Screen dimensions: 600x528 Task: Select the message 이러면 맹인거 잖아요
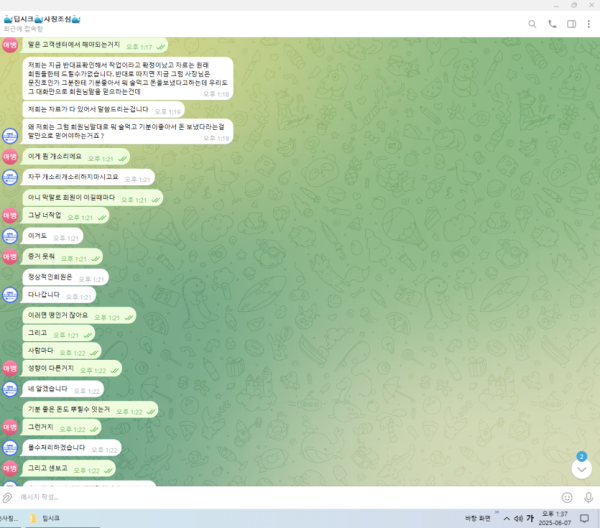click(x=79, y=316)
